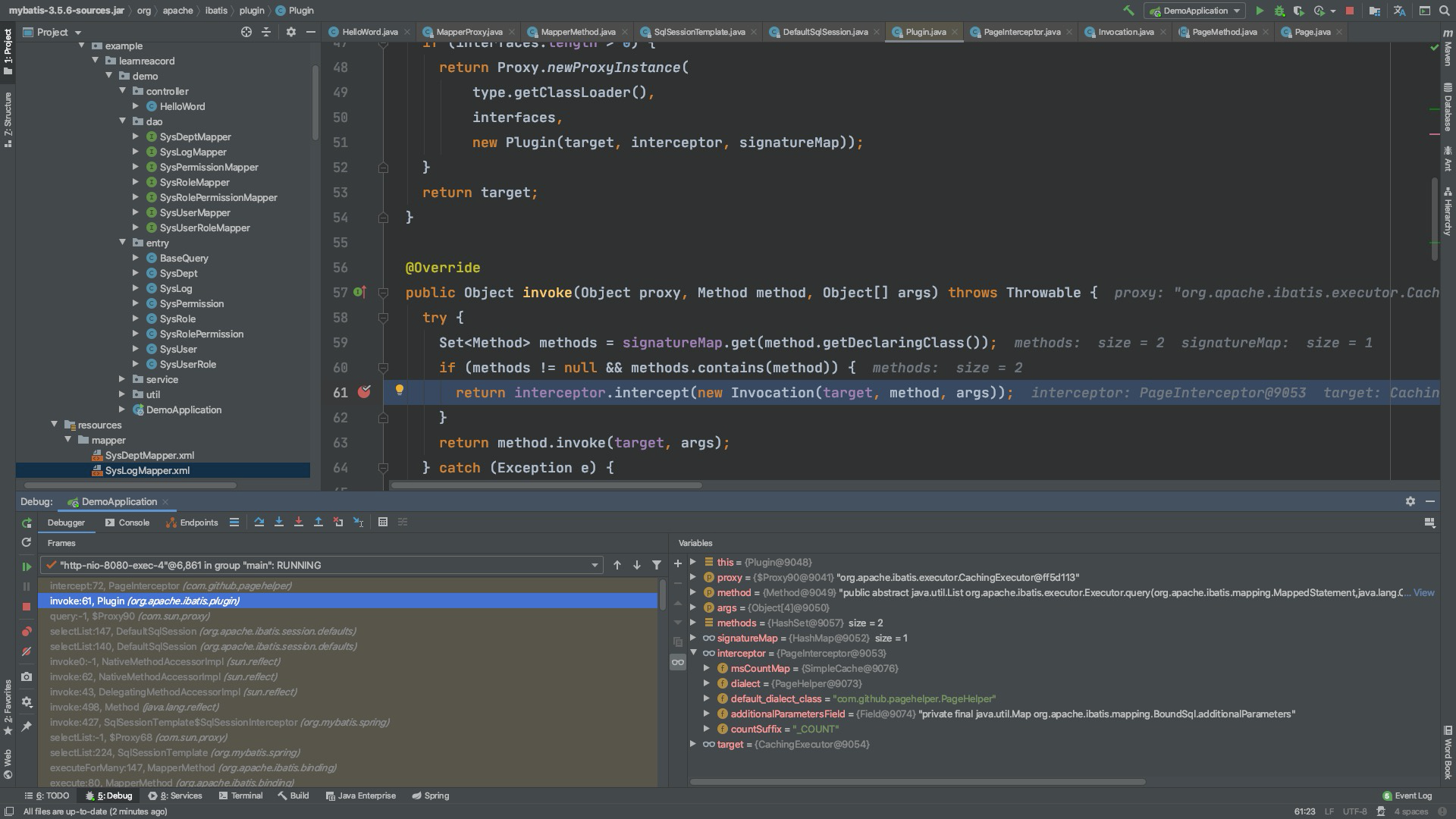The image size is (1456, 819).
Task: Resume program with green play icon
Action: tap(27, 566)
